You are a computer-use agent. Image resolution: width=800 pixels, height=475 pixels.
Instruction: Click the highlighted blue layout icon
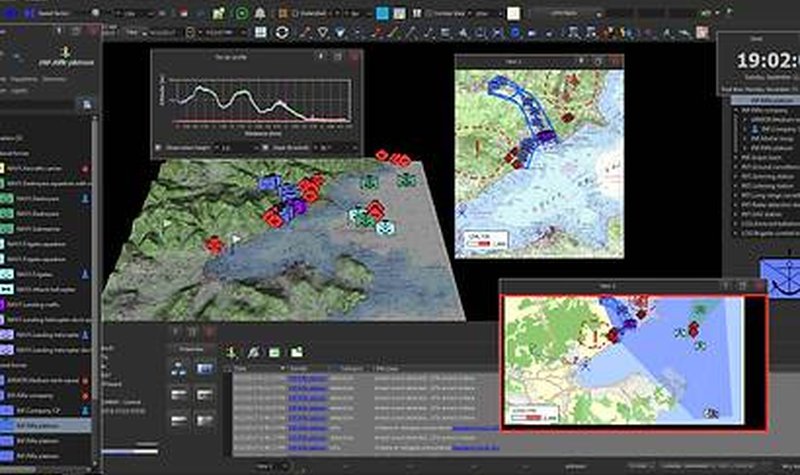tap(204, 368)
